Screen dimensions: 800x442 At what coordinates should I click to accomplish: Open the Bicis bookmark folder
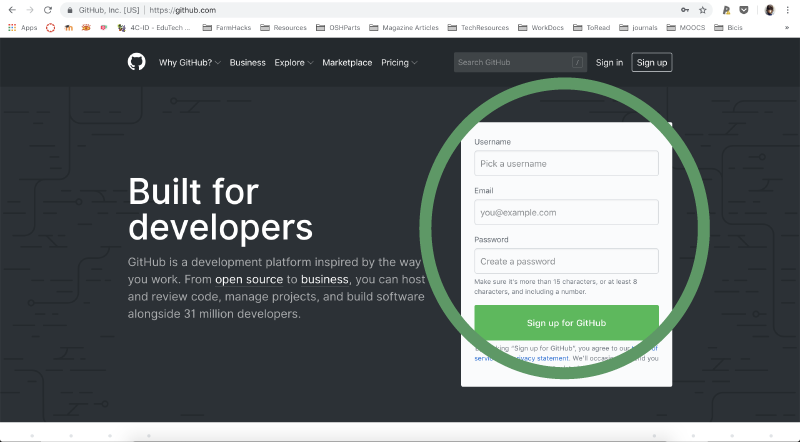tap(729, 28)
